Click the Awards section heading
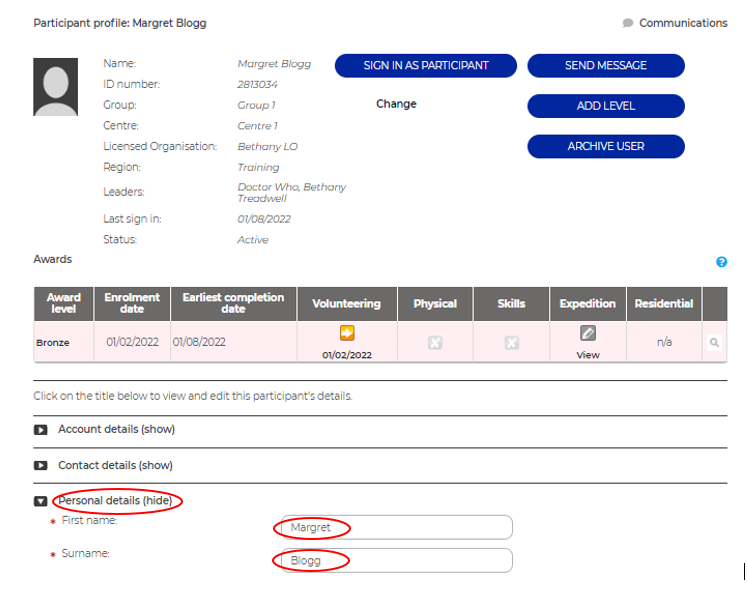Viewport: 747px width, 589px height. 52,259
